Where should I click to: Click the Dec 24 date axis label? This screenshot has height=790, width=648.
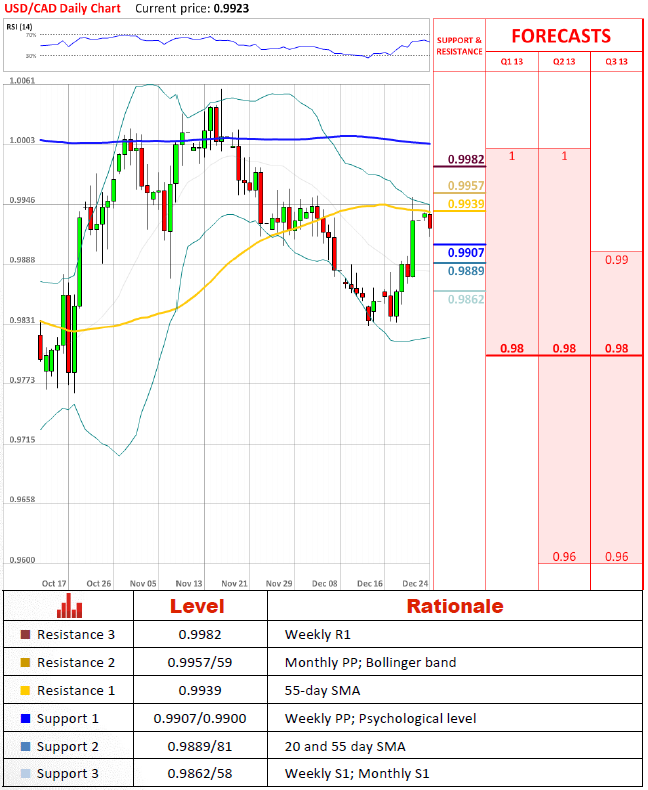coord(415,583)
